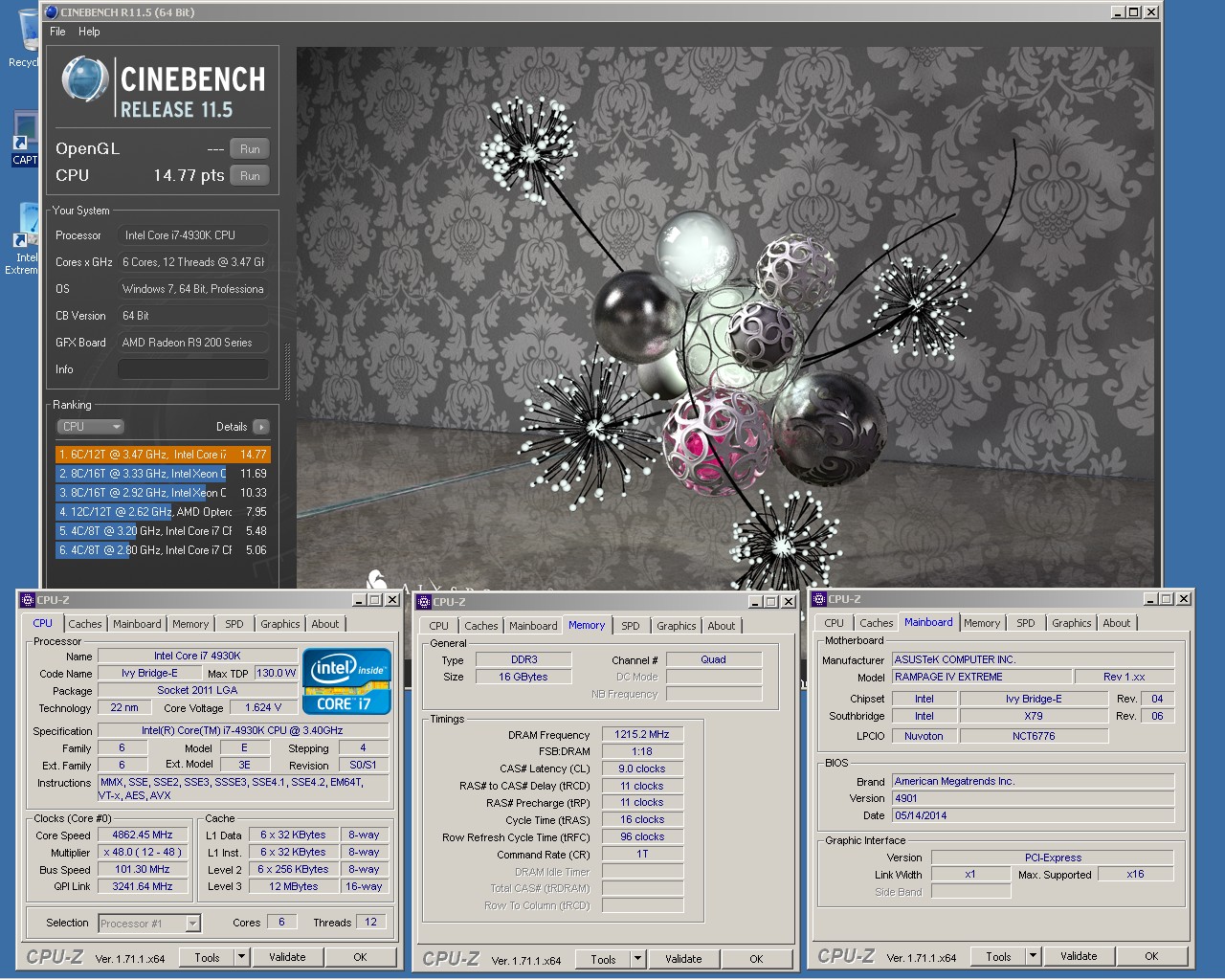Switch to Graphics tab in middle CPU-Z window
The width and height of the screenshot is (1225, 980).
point(677,626)
